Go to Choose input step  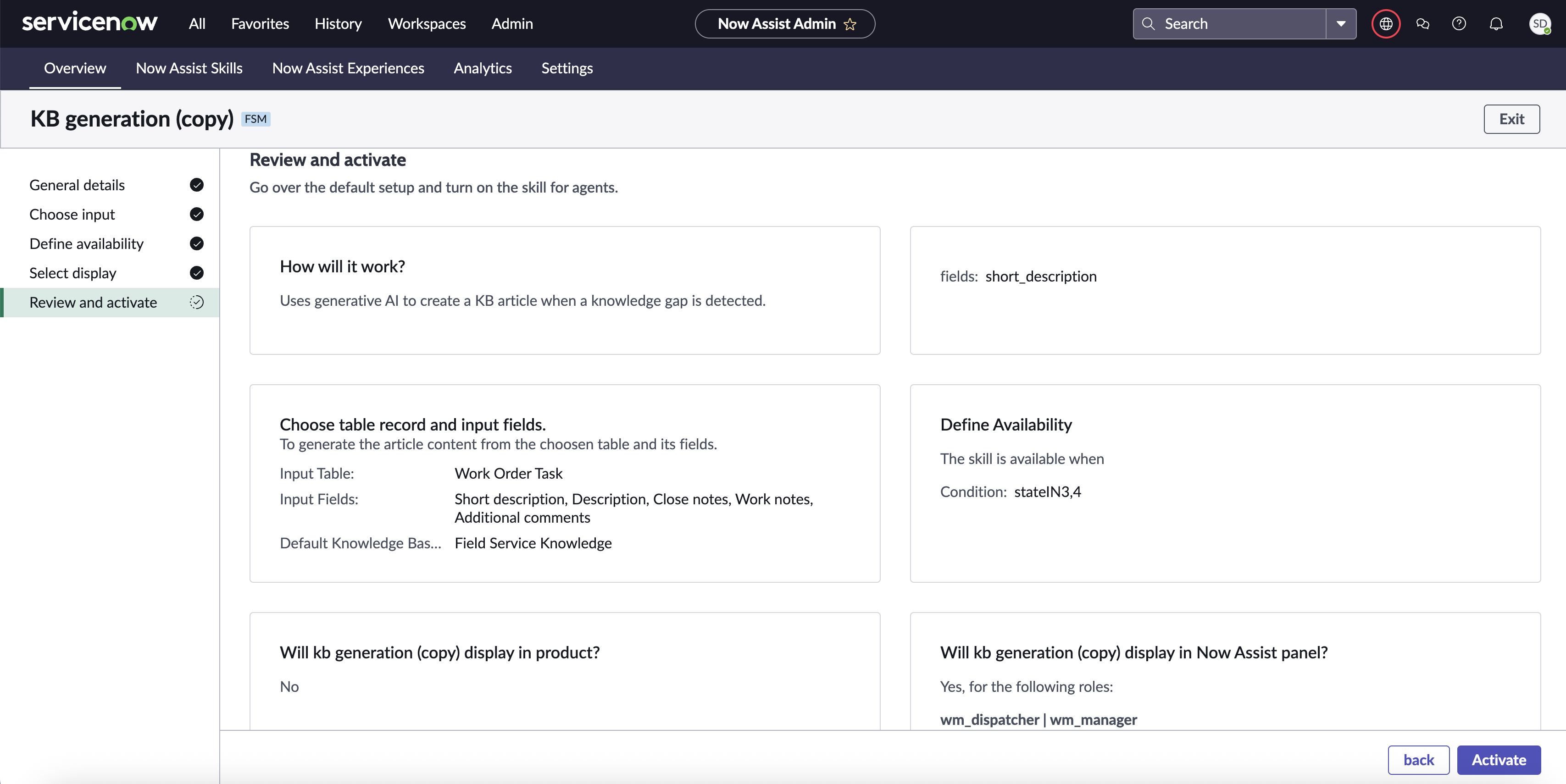110,214
